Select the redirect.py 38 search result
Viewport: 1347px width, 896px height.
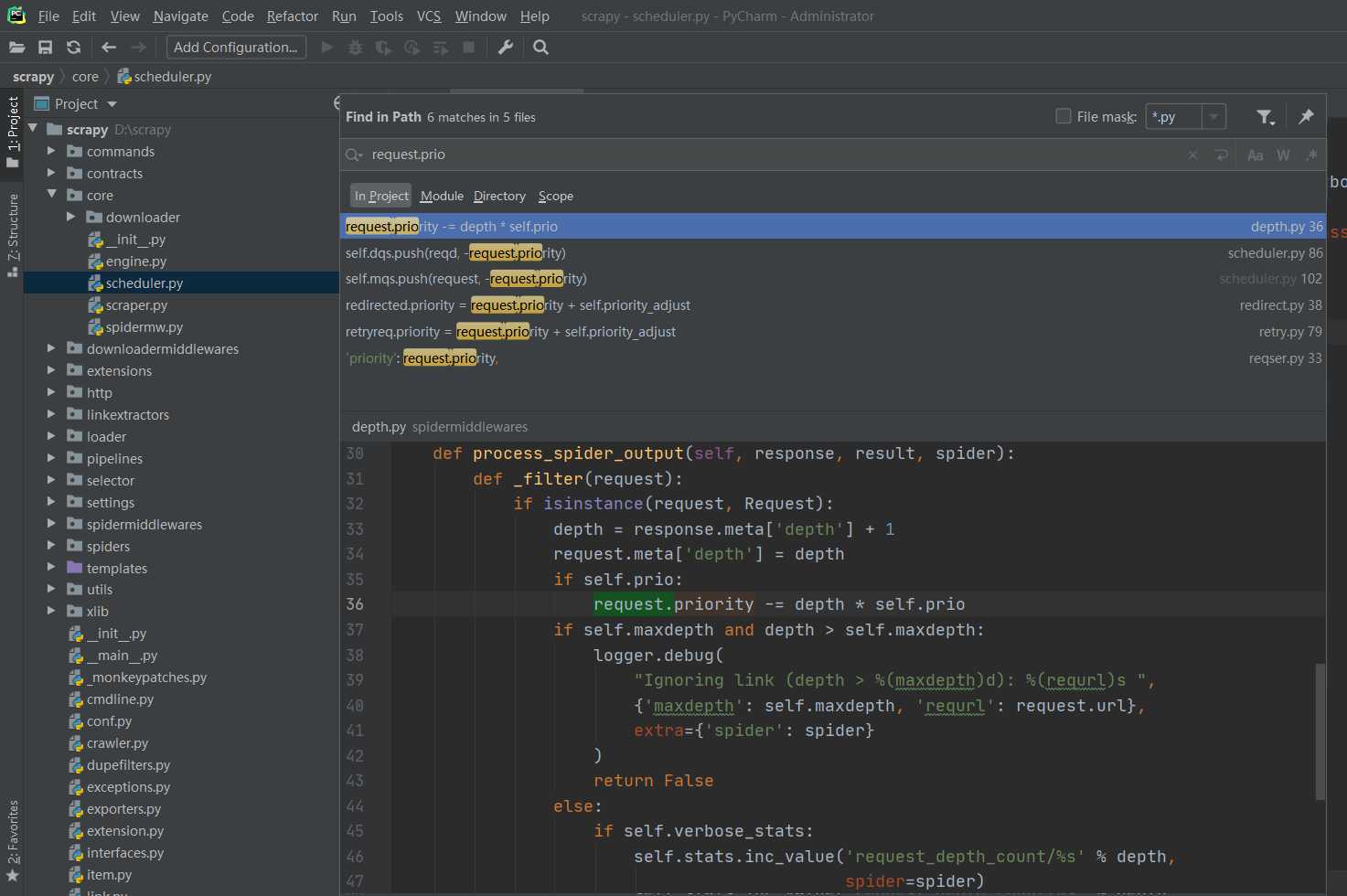[x=833, y=305]
